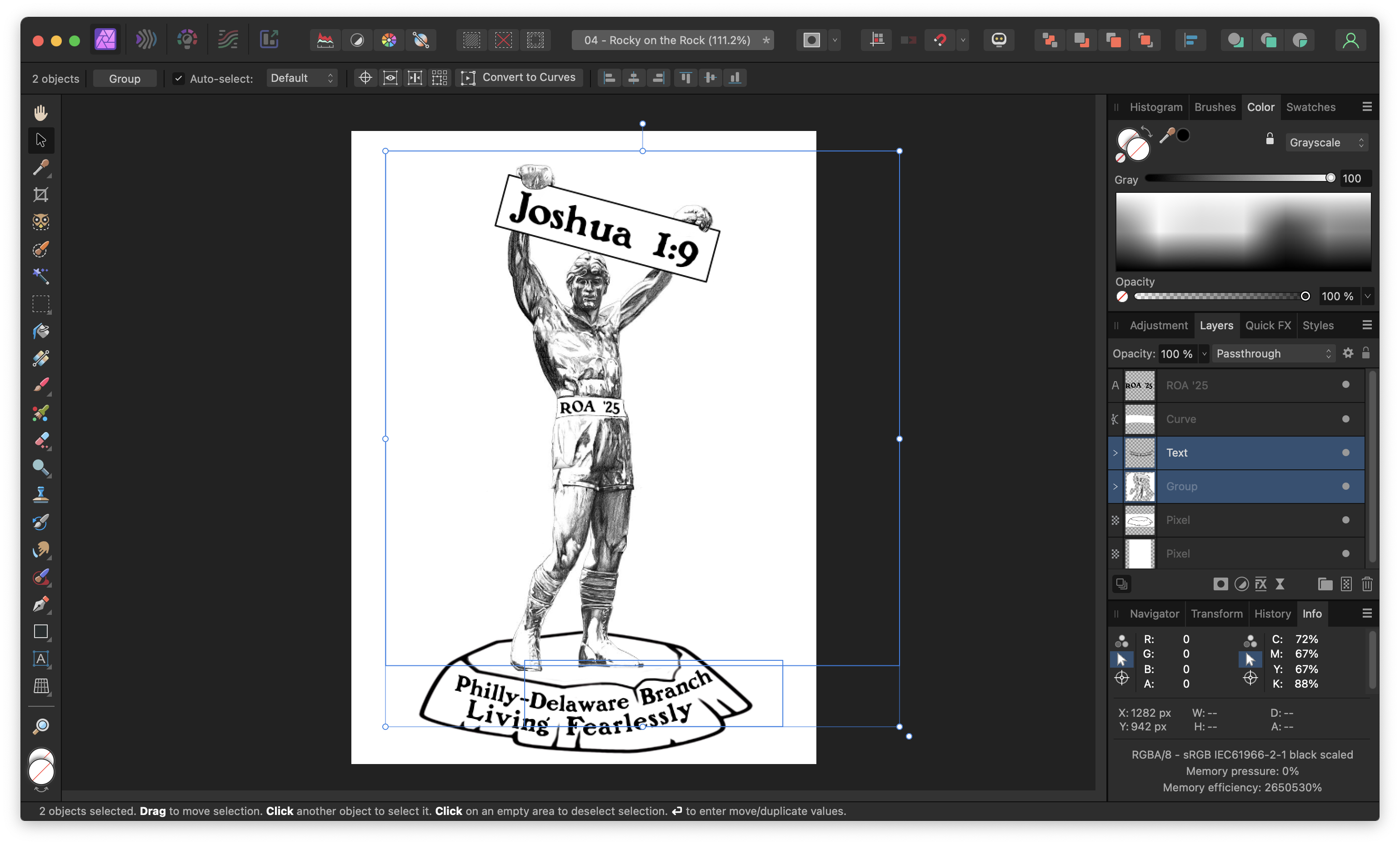The image size is (1400, 845).
Task: Select the Mesh Warp tool
Action: [40, 686]
